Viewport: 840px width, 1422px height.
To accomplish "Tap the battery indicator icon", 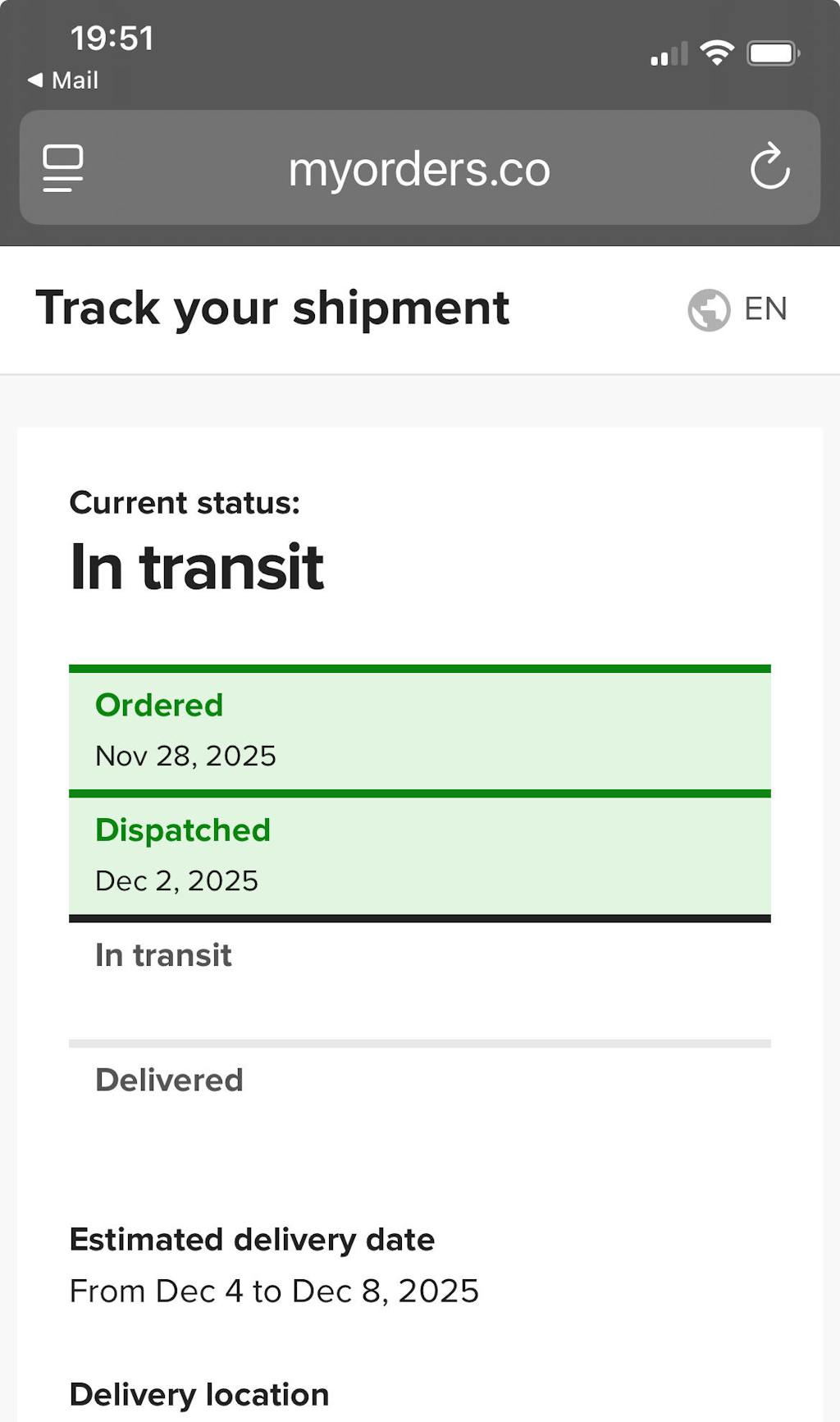I will [x=773, y=54].
